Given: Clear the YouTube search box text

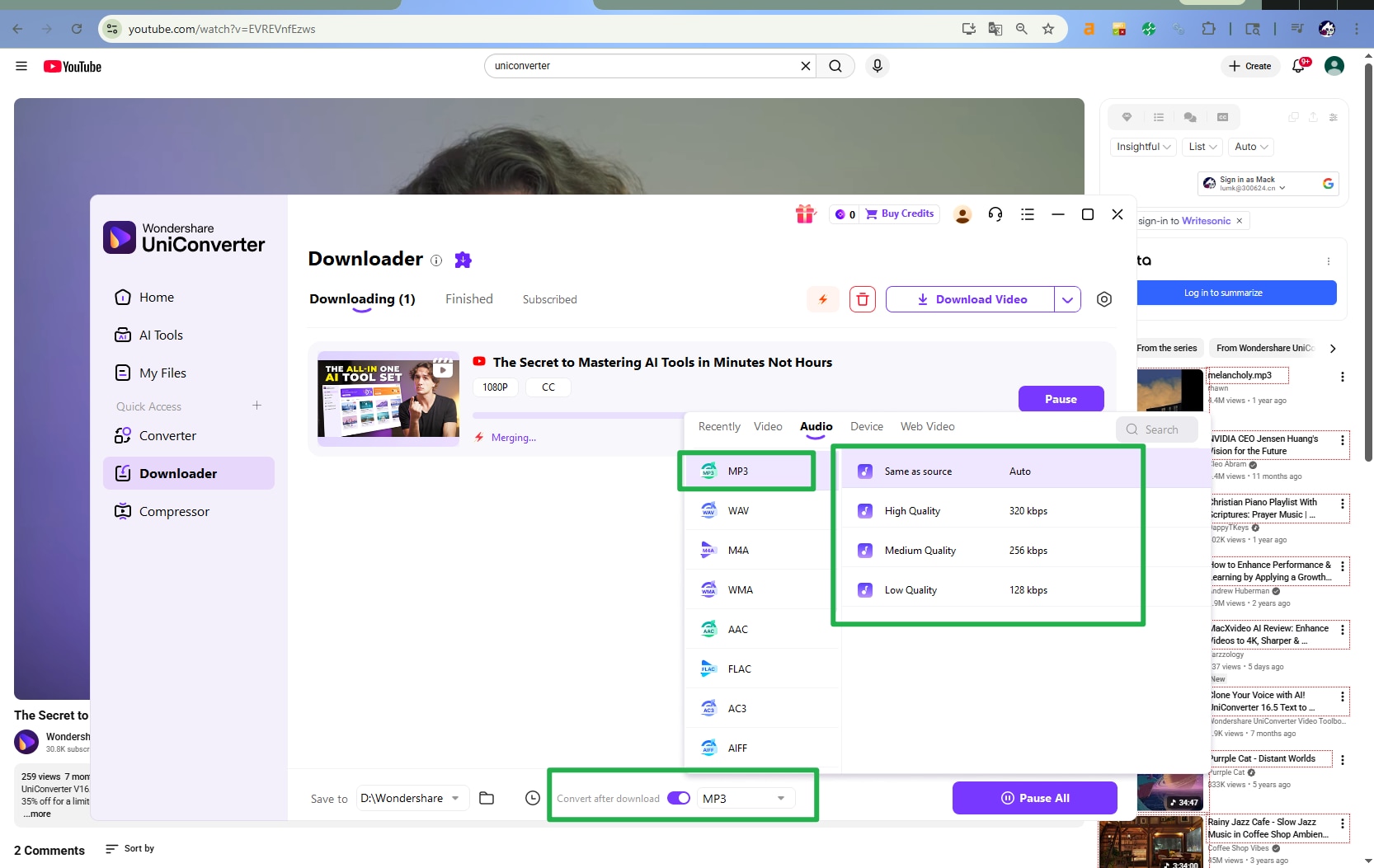Looking at the screenshot, I should [806, 66].
